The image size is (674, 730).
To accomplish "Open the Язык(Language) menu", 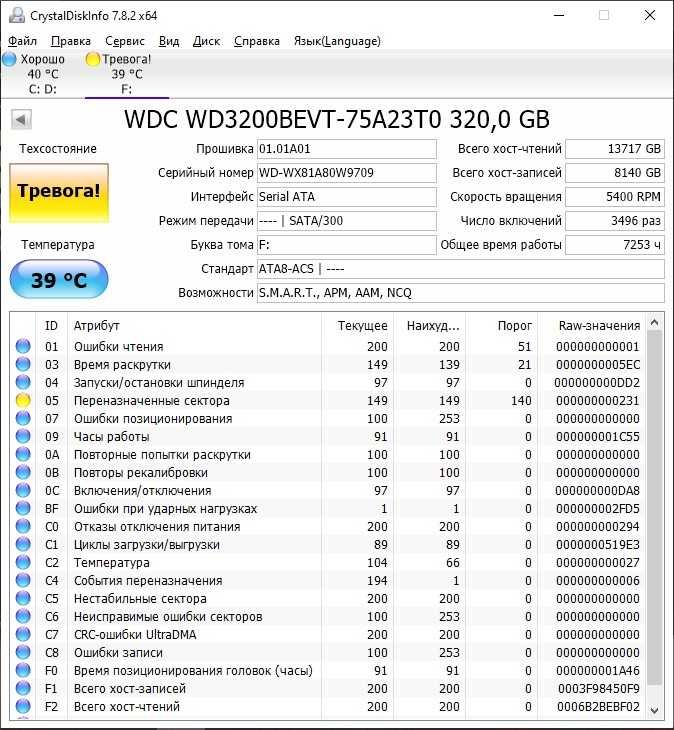I will click(x=337, y=41).
